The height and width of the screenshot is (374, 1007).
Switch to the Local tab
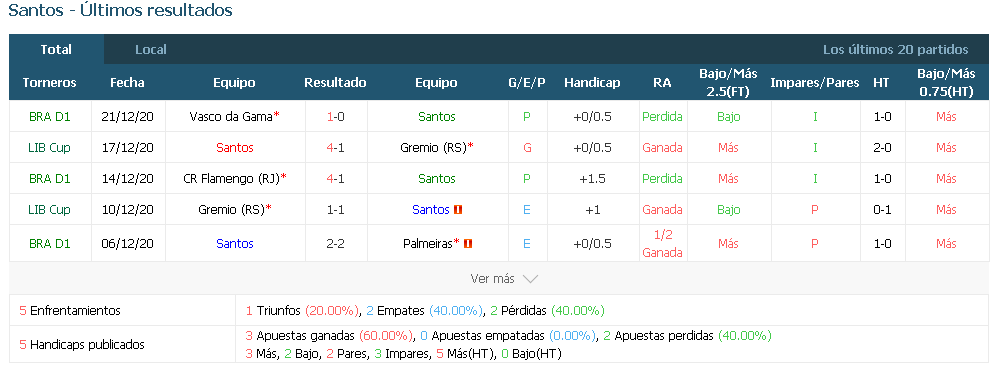[x=151, y=49]
